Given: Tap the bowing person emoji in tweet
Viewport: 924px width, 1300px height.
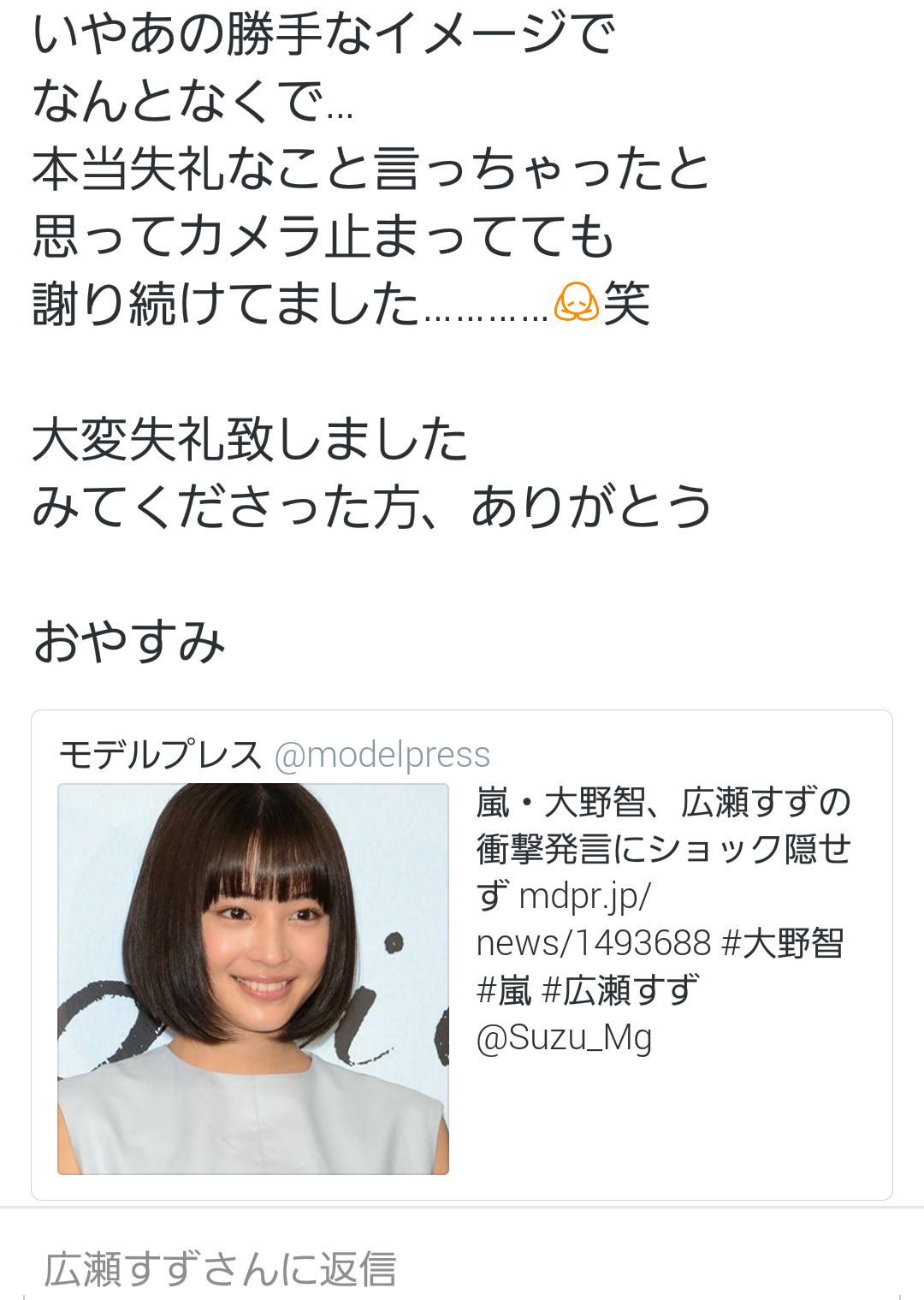Looking at the screenshot, I should click(x=576, y=302).
